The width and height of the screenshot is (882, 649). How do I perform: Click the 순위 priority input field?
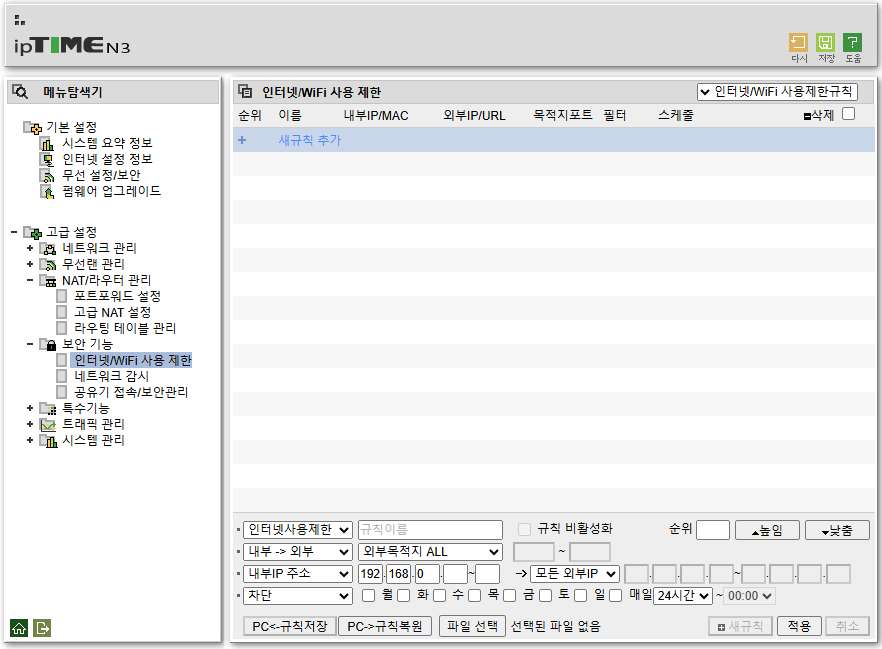713,530
